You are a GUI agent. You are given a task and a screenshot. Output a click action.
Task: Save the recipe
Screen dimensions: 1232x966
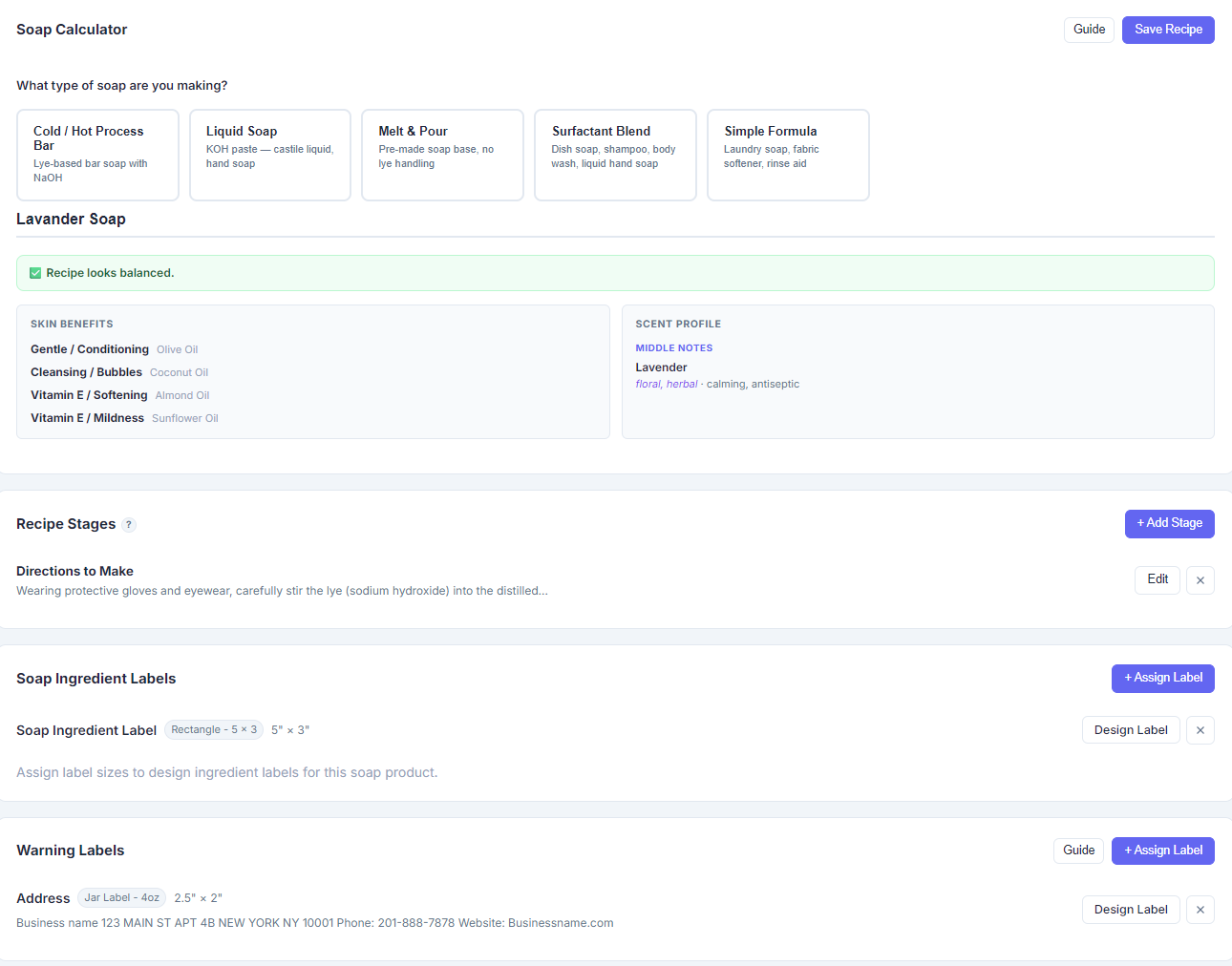[x=1167, y=30]
